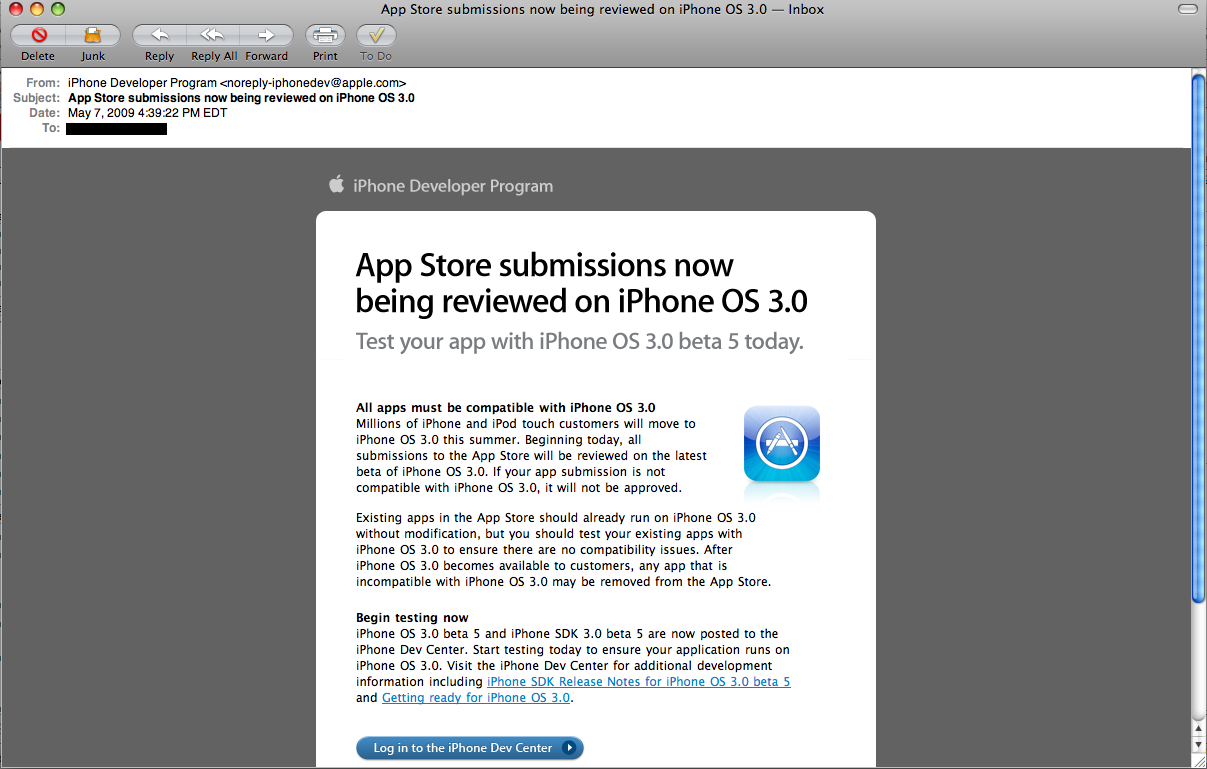
Task: Click the headline App Store submissions now
Action: tap(582, 283)
